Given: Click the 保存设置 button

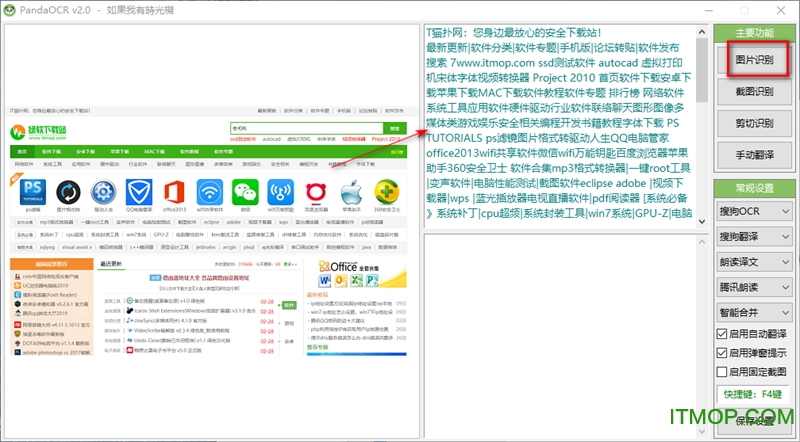Looking at the screenshot, I should [755, 421].
